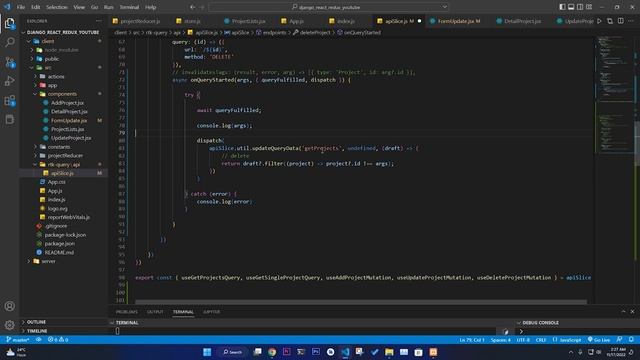
Task: Split the editor to the right
Action: [x=620, y=21]
